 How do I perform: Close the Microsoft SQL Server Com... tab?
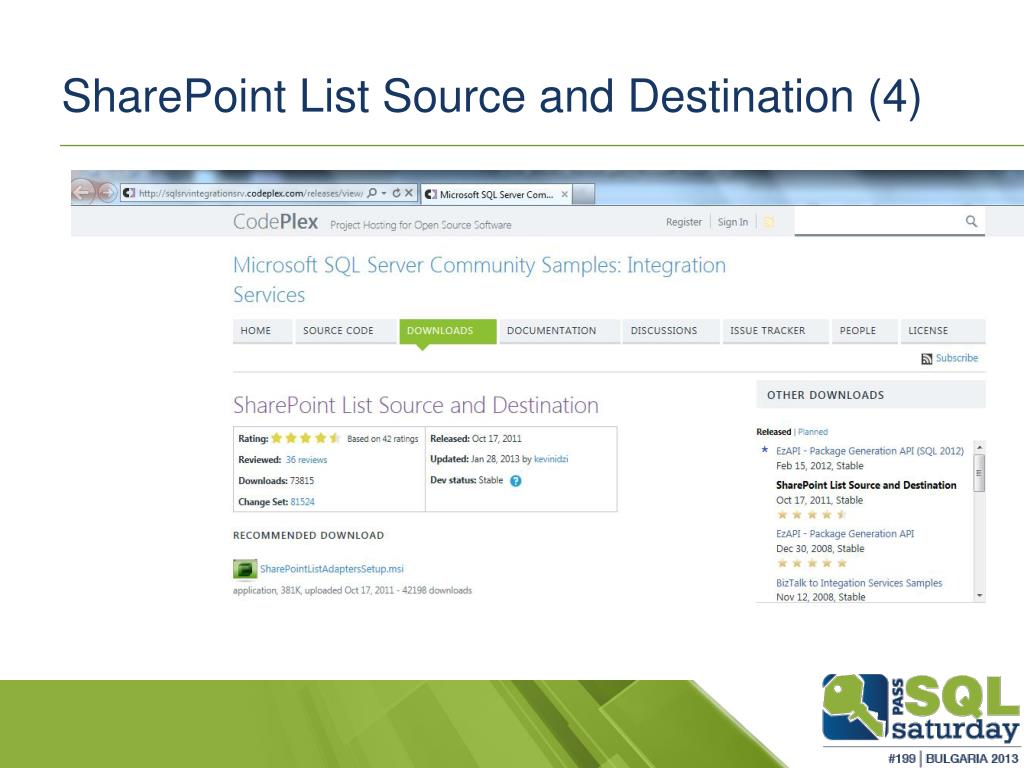click(x=564, y=195)
